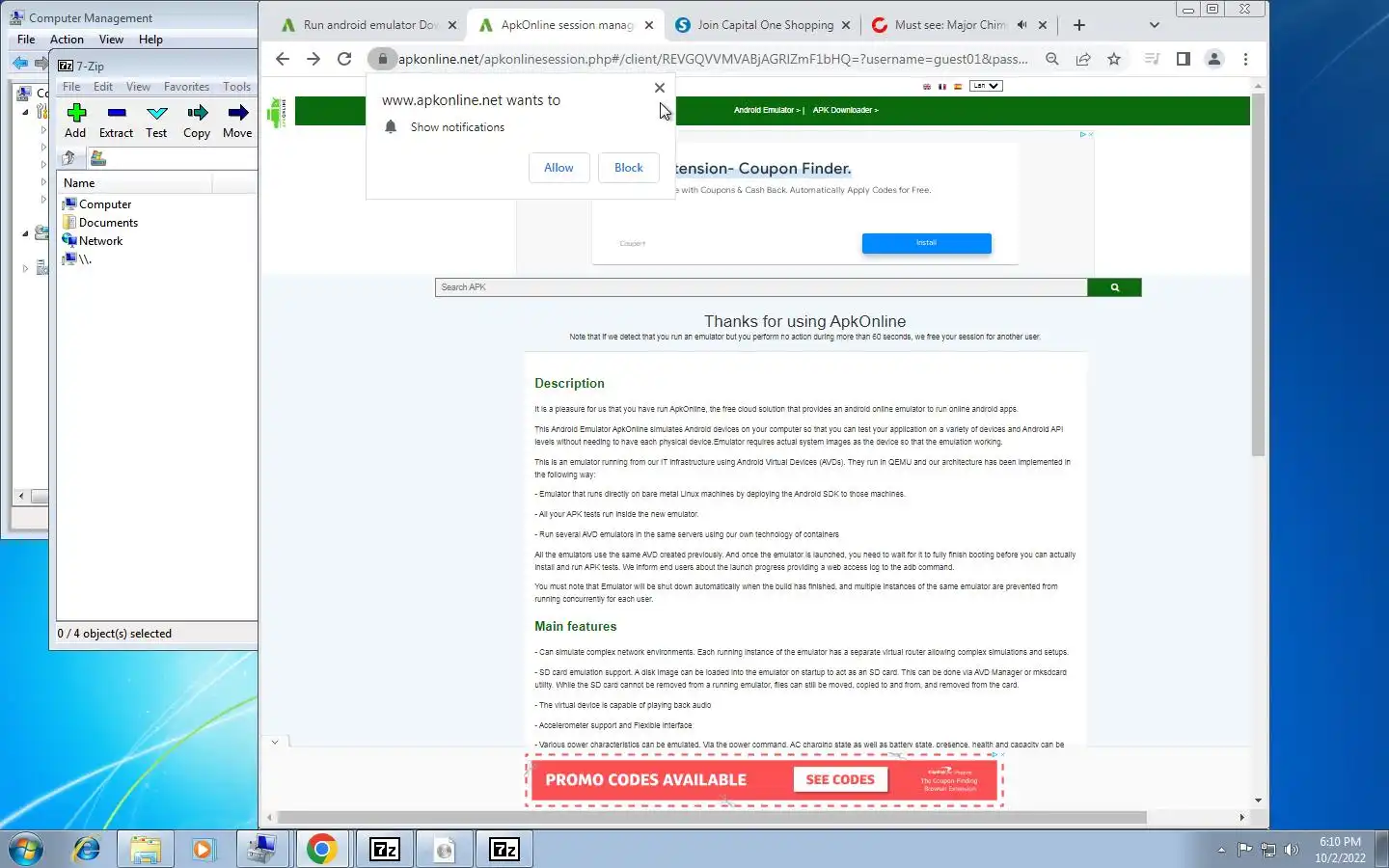Collapse the bottom ad with the chevron
Viewport: 1389px width, 868px height.
(x=275, y=742)
